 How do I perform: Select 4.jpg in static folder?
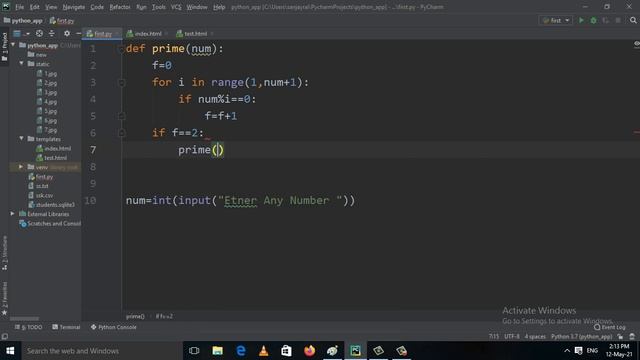tap(47, 102)
